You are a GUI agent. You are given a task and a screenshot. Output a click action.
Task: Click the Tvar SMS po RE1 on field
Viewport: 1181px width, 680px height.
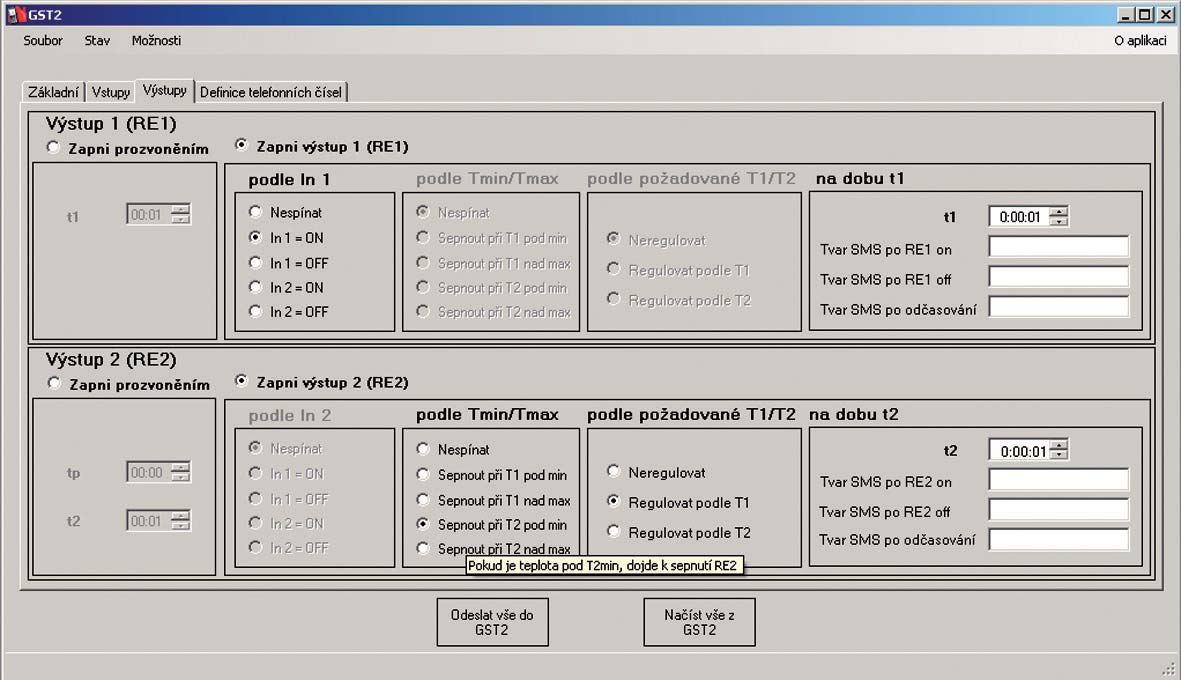(x=1058, y=246)
